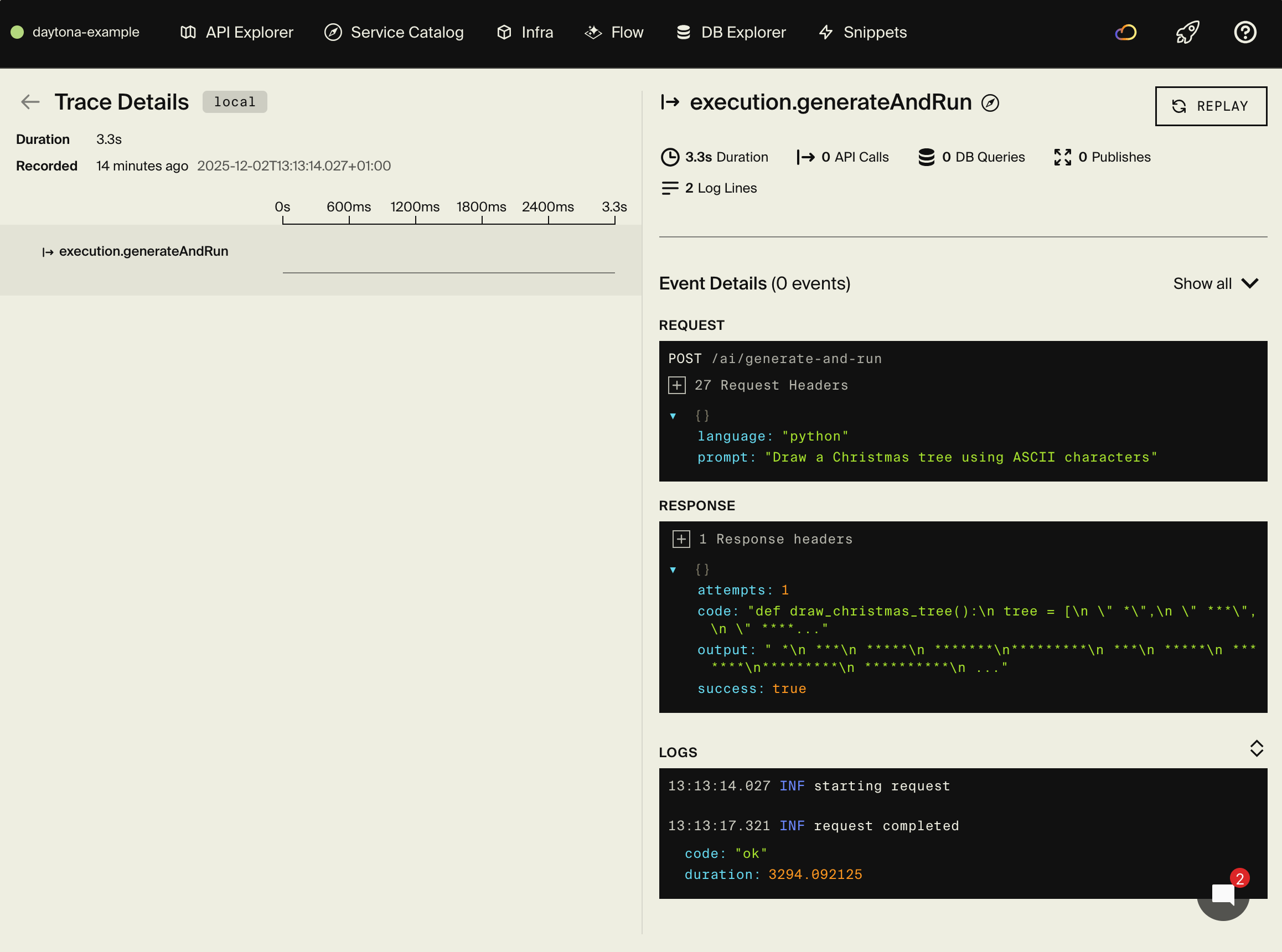This screenshot has width=1282, height=952.
Task: Click the daytona-example project name
Action: [85, 32]
